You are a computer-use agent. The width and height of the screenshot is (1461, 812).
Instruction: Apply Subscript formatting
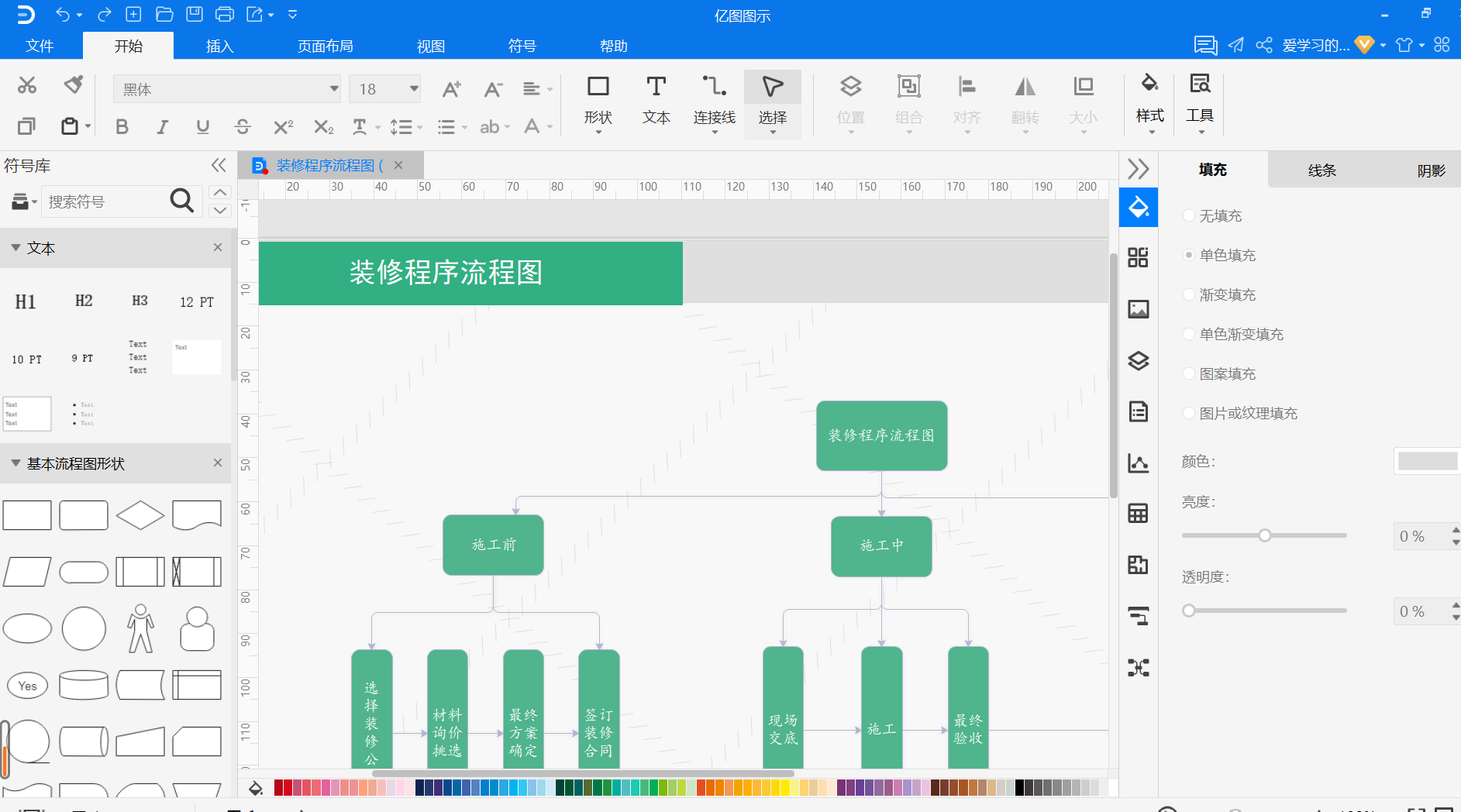point(323,126)
